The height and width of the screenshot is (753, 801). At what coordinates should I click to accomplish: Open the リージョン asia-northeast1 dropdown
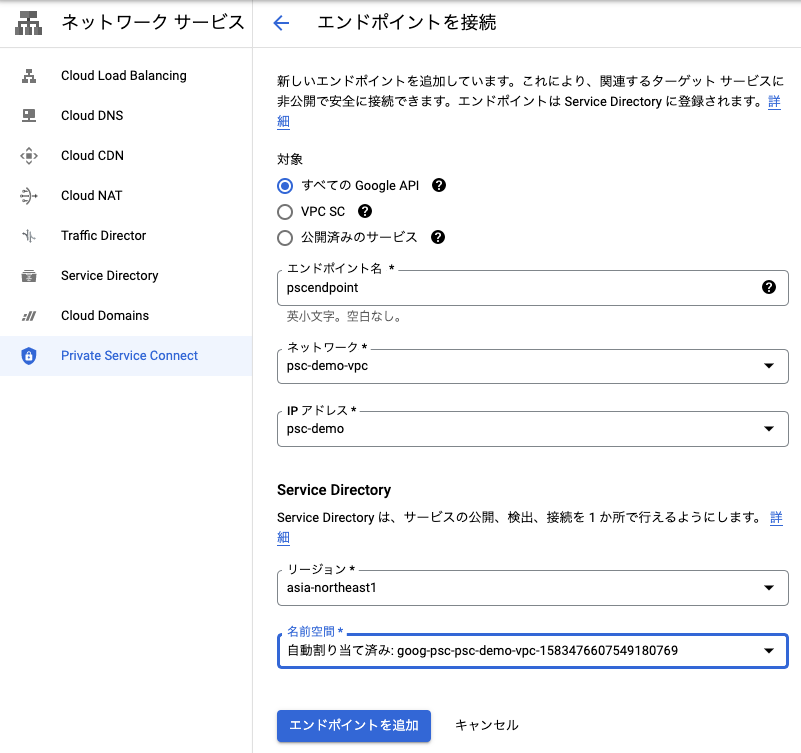coord(768,588)
